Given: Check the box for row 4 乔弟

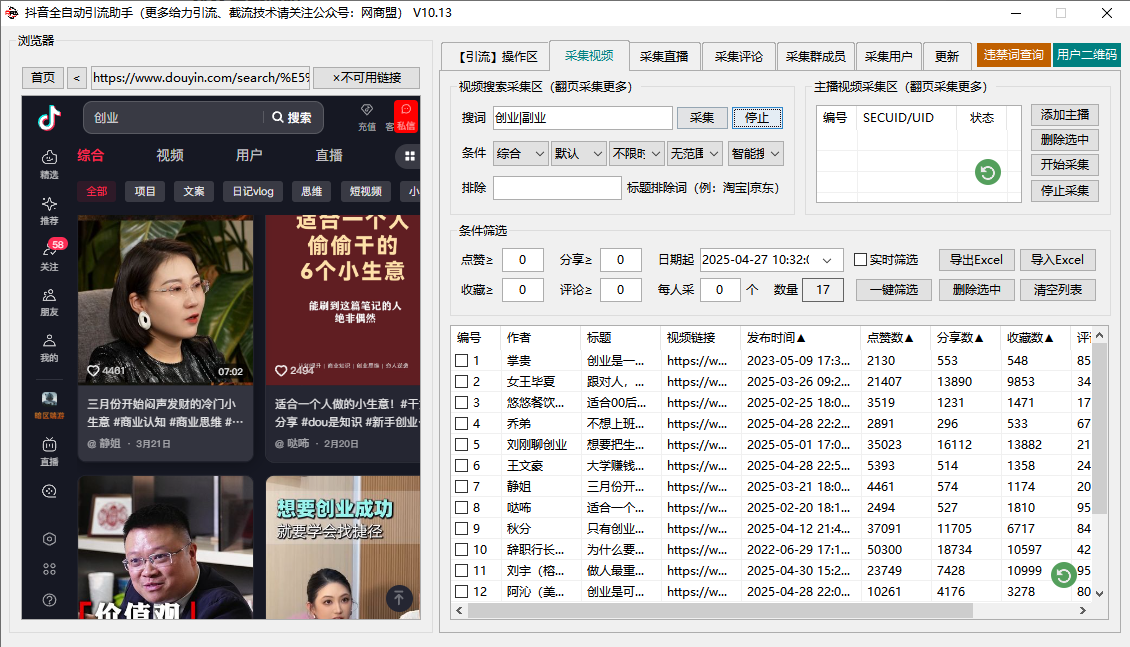Looking at the screenshot, I should tap(461, 424).
